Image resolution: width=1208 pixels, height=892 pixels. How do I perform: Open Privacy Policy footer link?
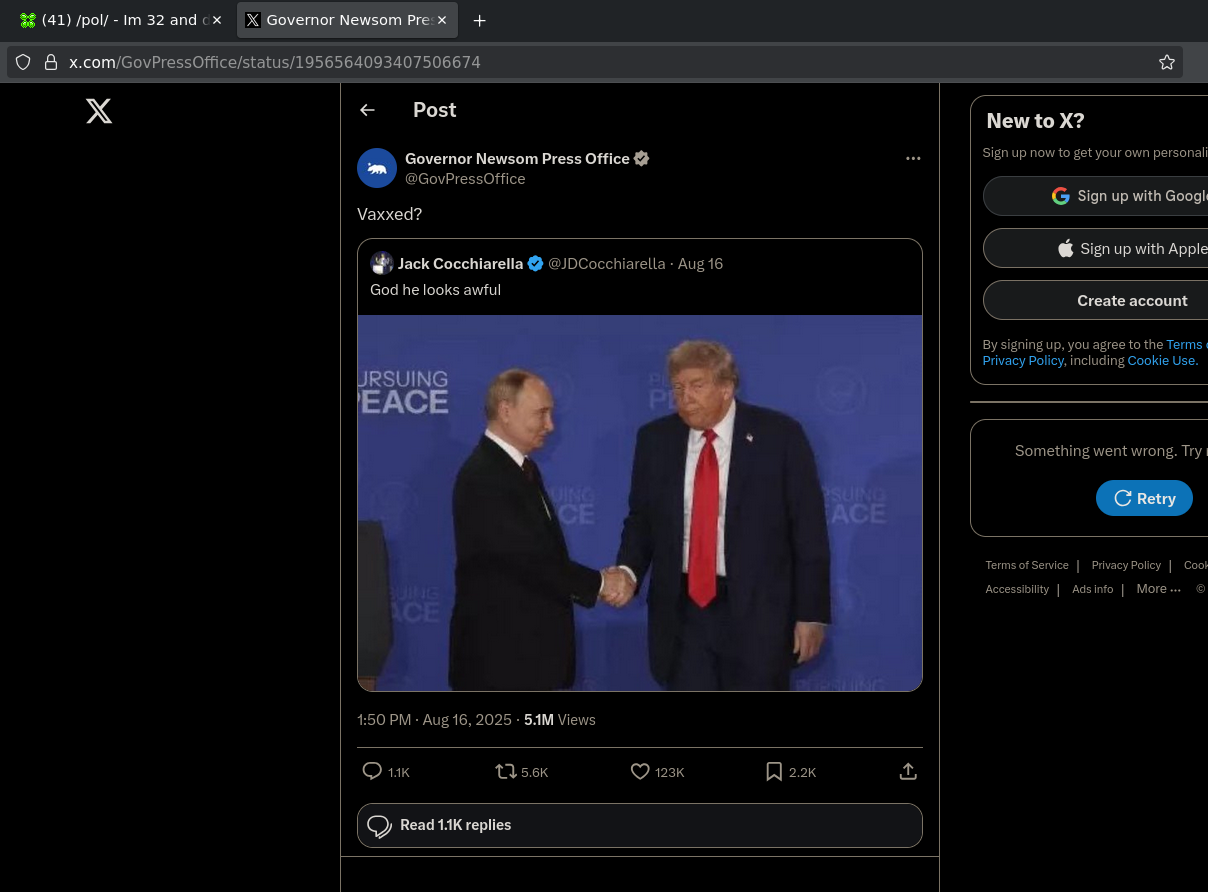point(1126,565)
